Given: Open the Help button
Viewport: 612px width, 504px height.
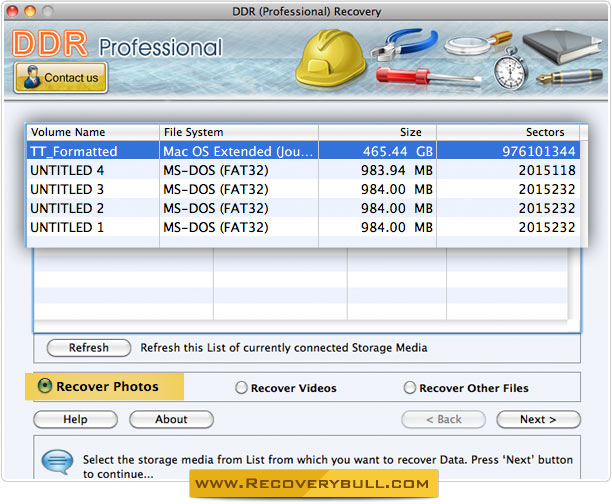Looking at the screenshot, I should pos(75,419).
